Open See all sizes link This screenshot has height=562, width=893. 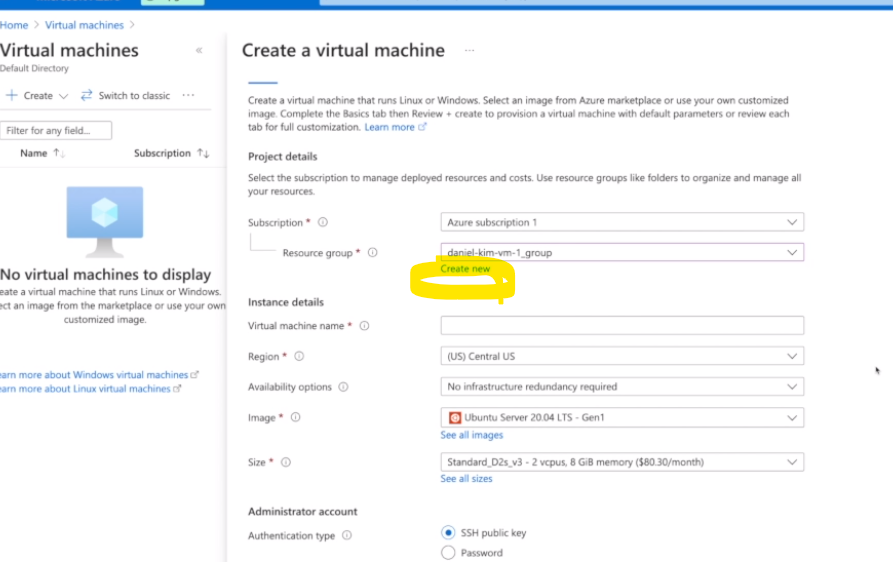[466, 479]
